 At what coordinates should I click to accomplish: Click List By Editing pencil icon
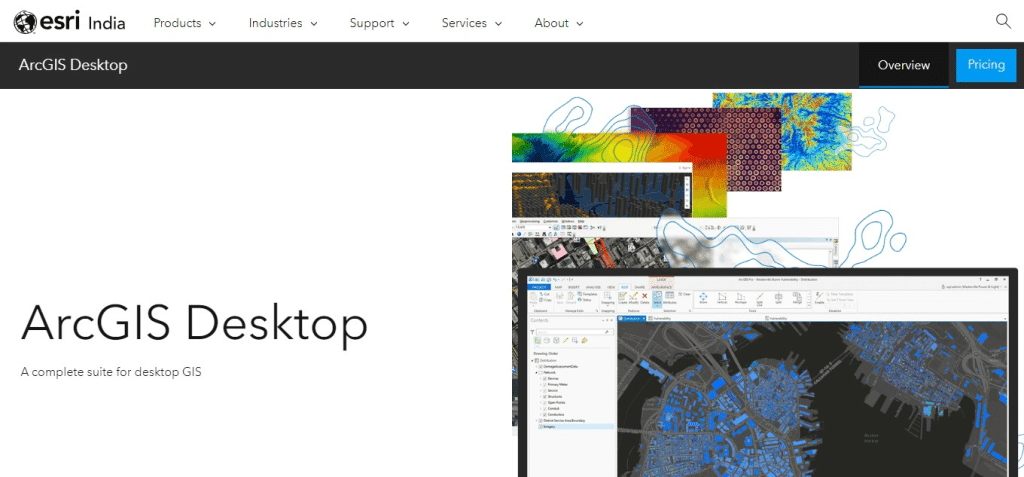point(566,340)
